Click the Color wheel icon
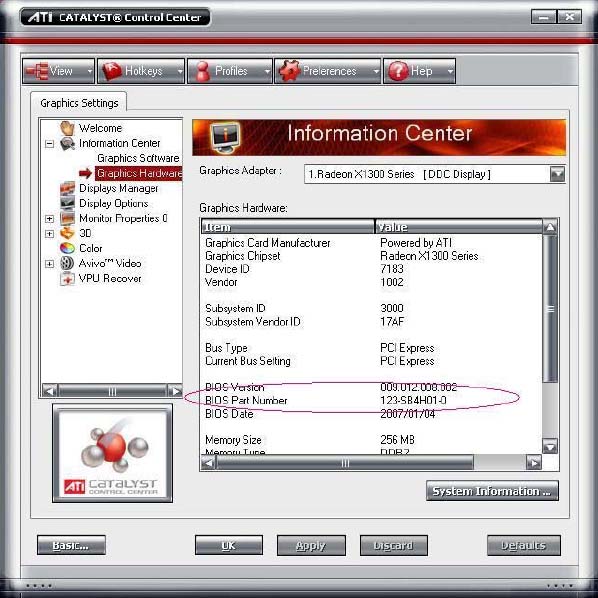The image size is (598, 598). pyautogui.click(x=67, y=248)
